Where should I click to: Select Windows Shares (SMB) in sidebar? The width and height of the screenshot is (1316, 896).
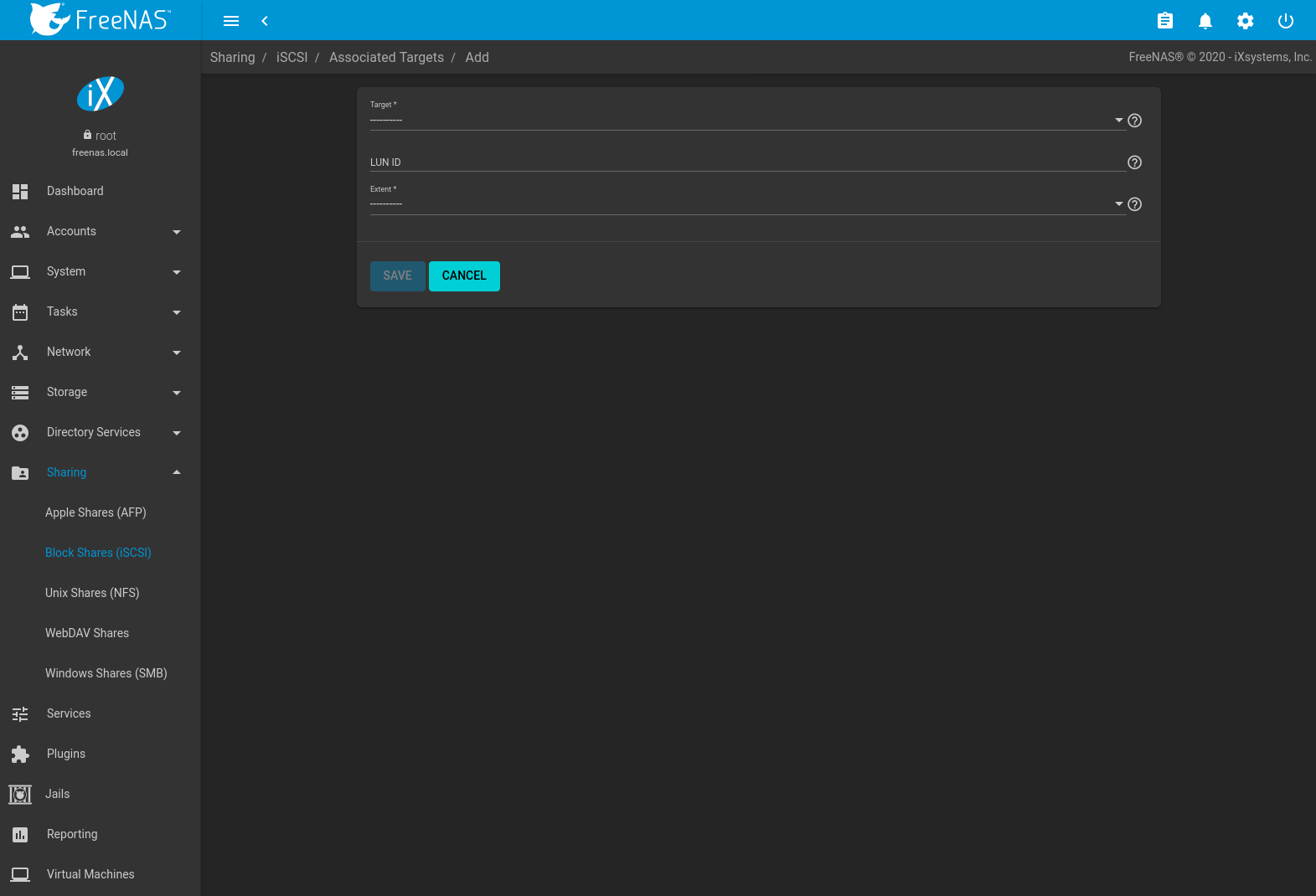106,673
